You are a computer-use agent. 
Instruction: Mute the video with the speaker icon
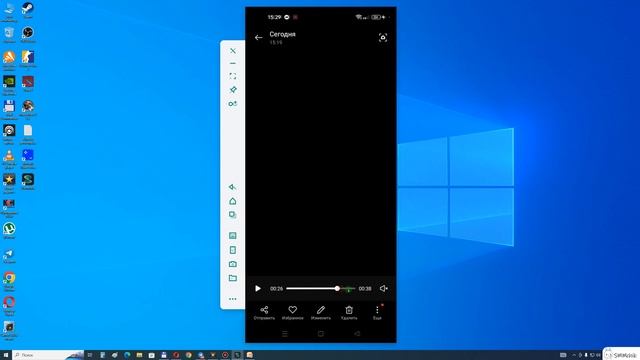pos(384,289)
